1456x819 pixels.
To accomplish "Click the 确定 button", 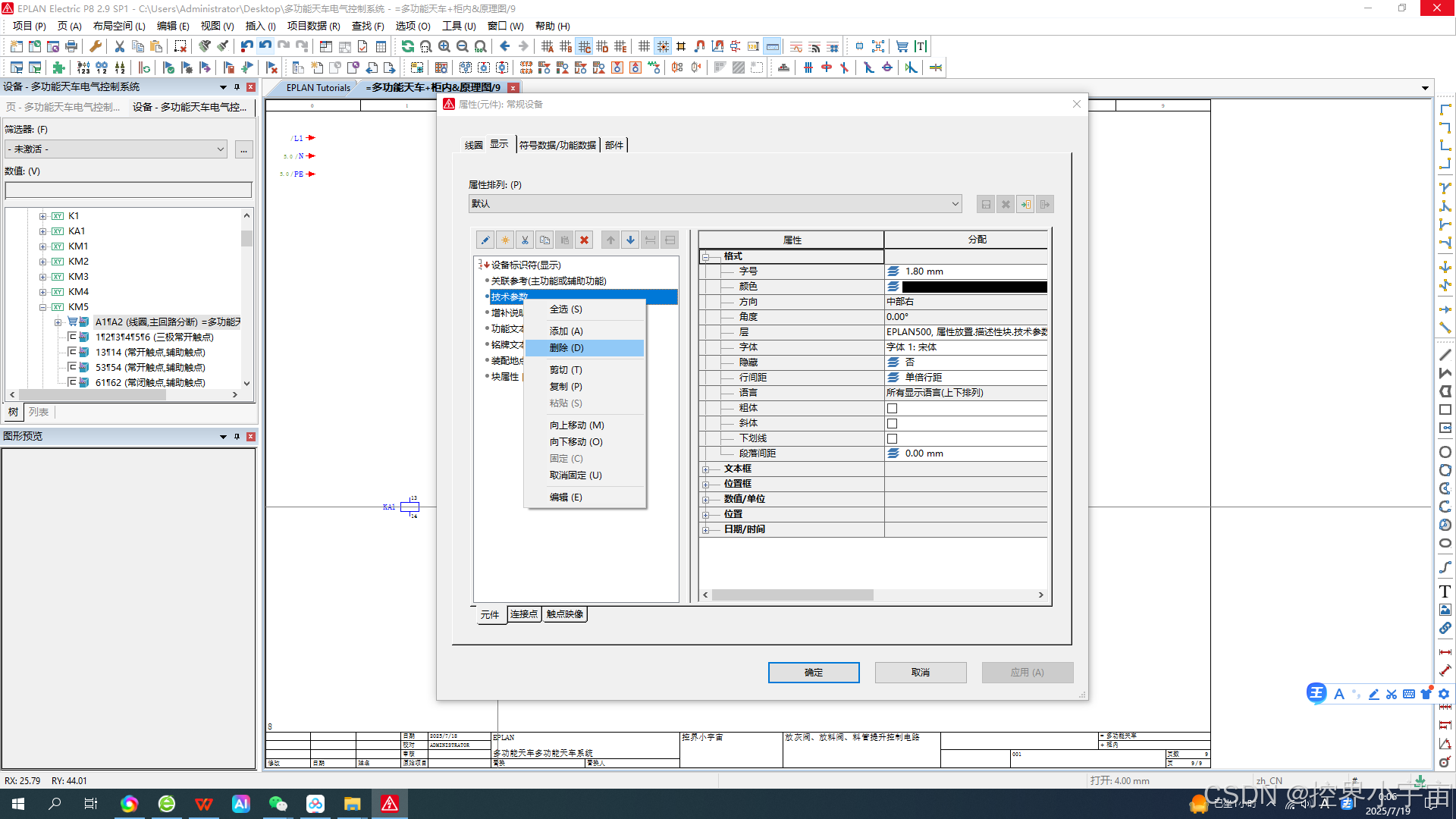I will coord(814,673).
